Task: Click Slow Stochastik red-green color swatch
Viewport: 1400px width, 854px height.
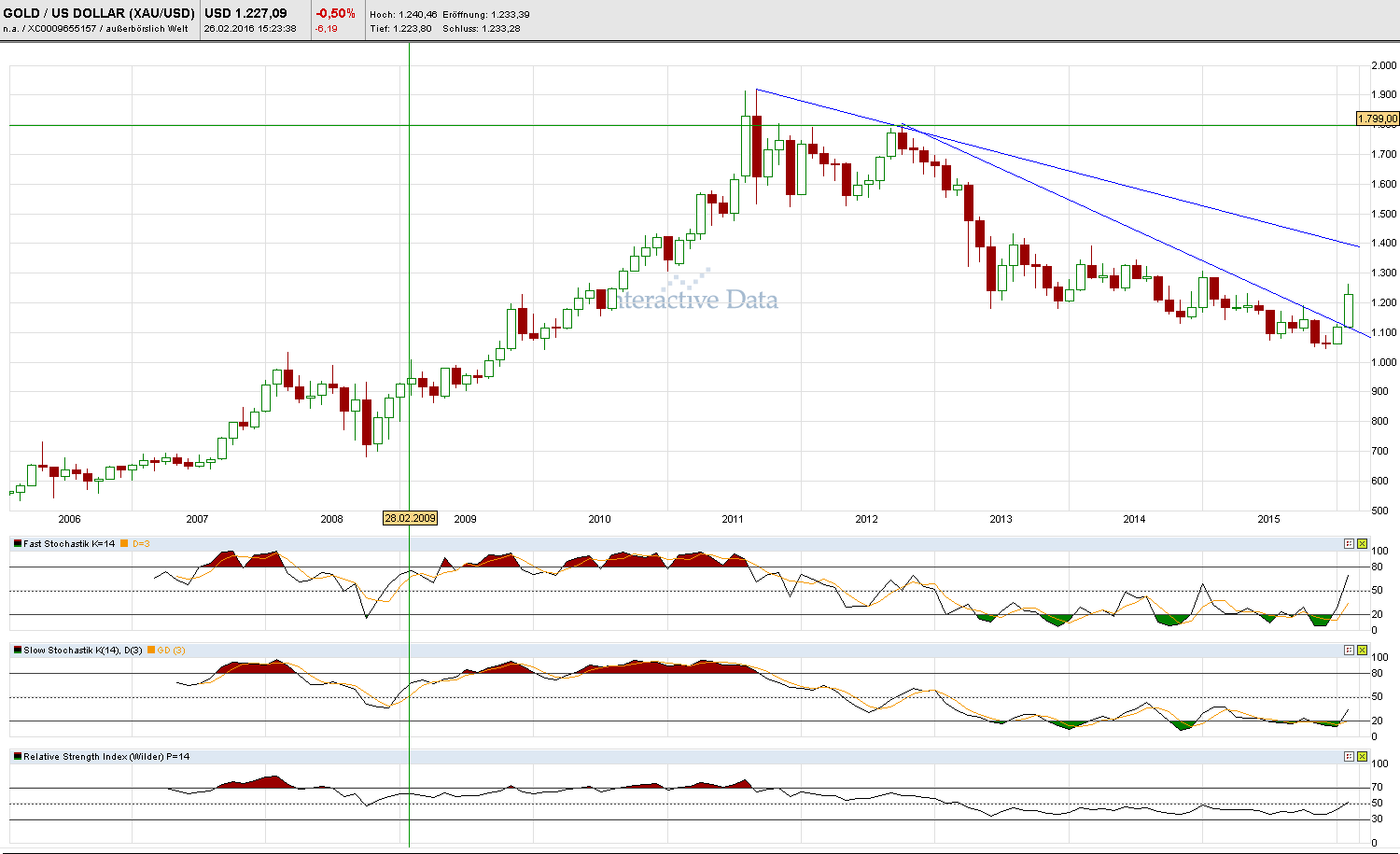Action: tap(18, 650)
